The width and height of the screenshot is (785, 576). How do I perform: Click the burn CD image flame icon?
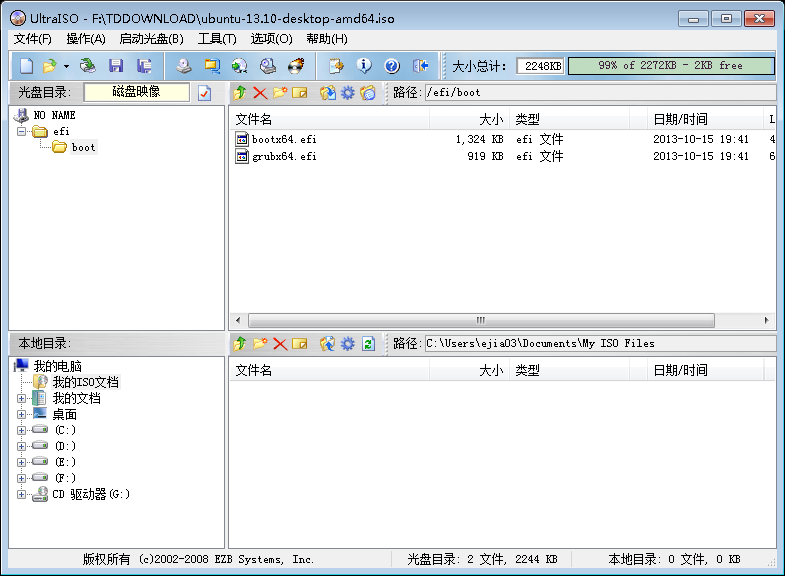[296, 66]
